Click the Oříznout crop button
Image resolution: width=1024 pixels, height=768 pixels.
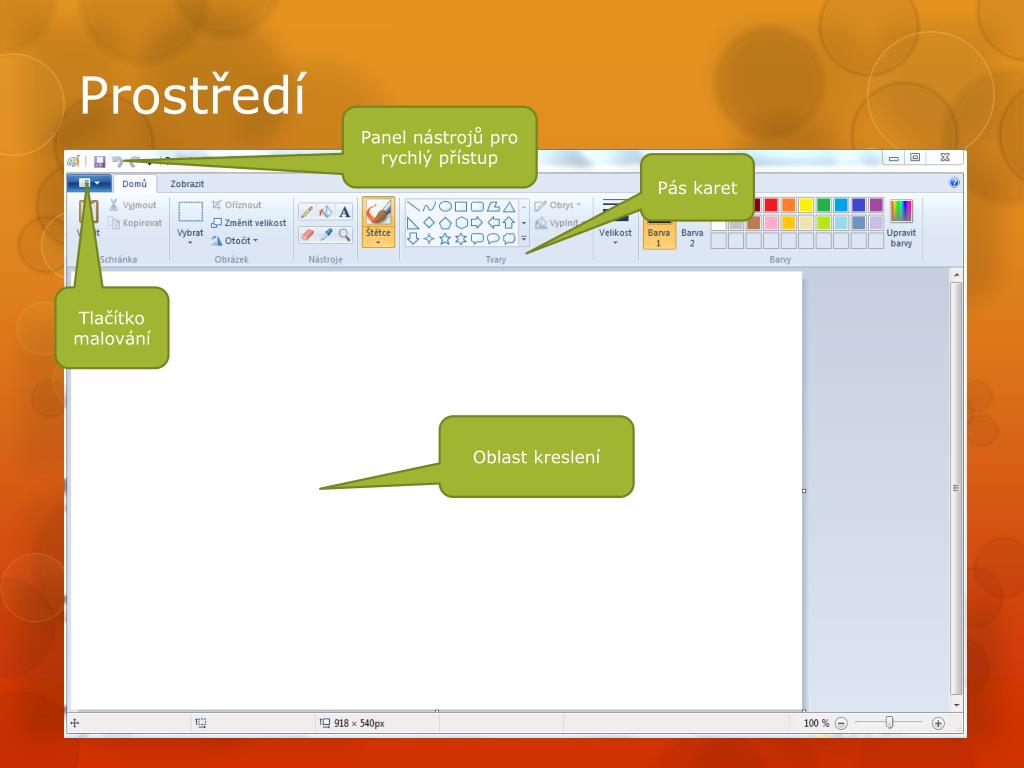[x=236, y=205]
